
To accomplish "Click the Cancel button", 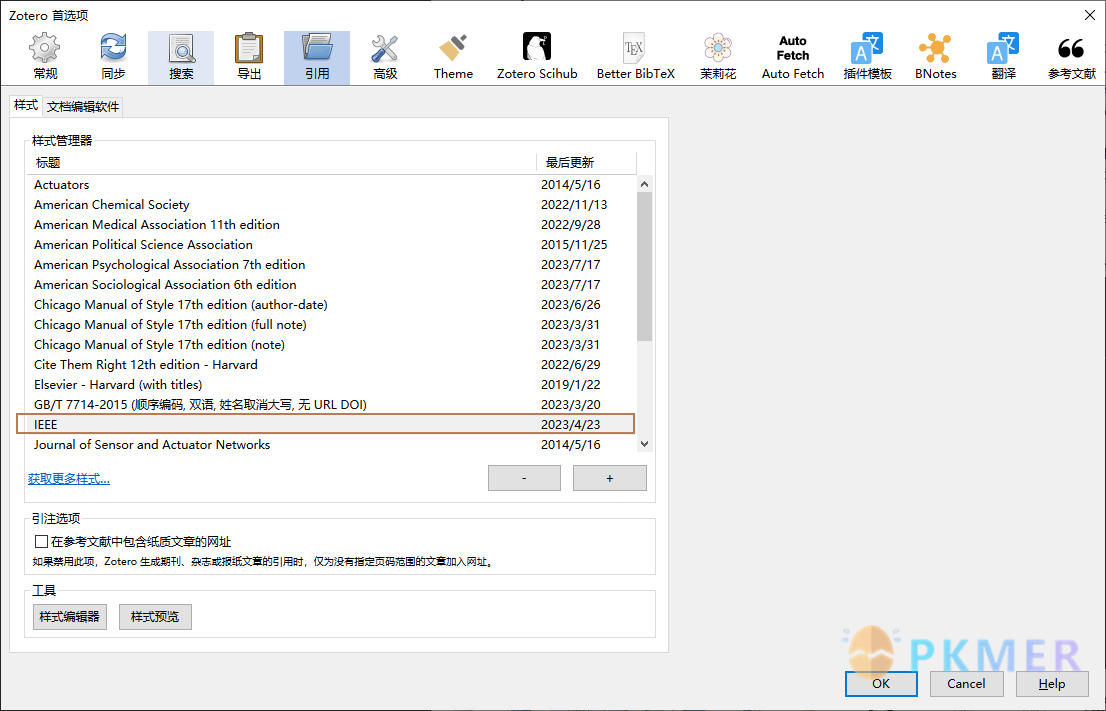I will pyautogui.click(x=966, y=683).
